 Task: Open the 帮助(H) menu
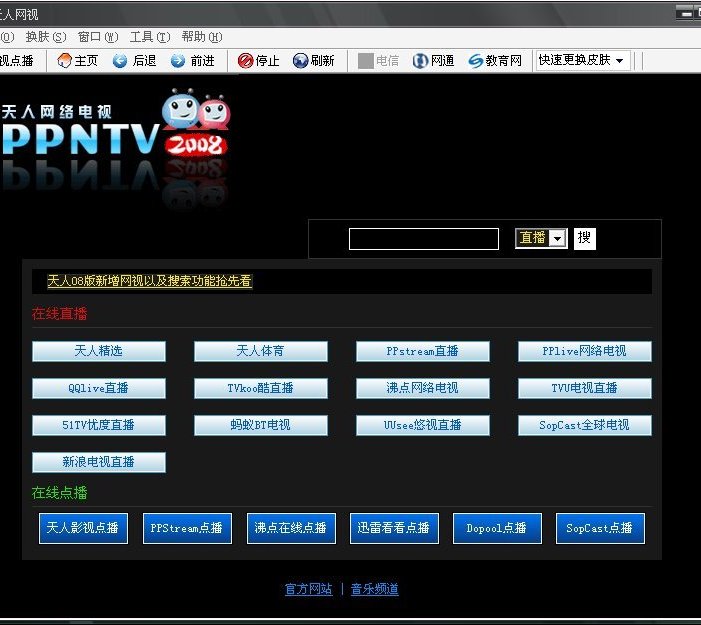[202, 37]
